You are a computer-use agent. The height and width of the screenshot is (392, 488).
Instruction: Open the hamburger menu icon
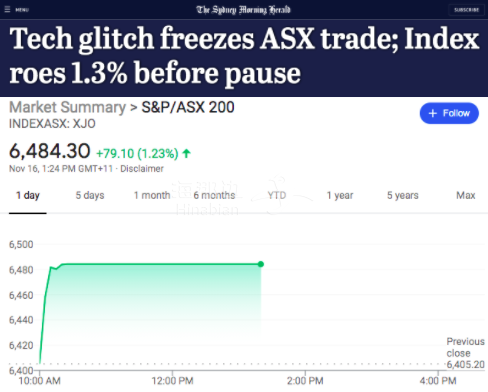tap(7, 9)
